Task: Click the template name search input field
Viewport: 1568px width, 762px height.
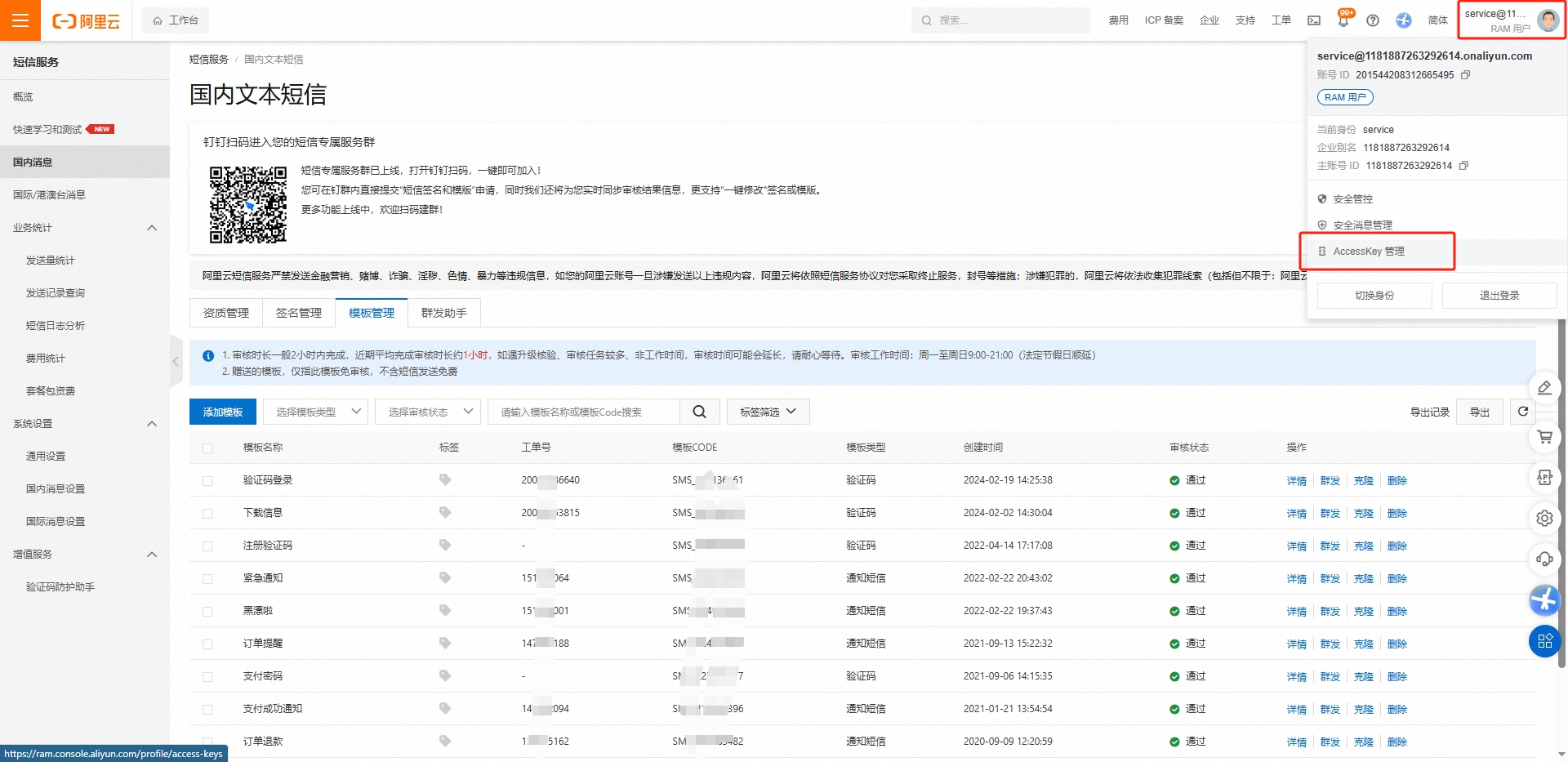Action: pyautogui.click(x=584, y=412)
